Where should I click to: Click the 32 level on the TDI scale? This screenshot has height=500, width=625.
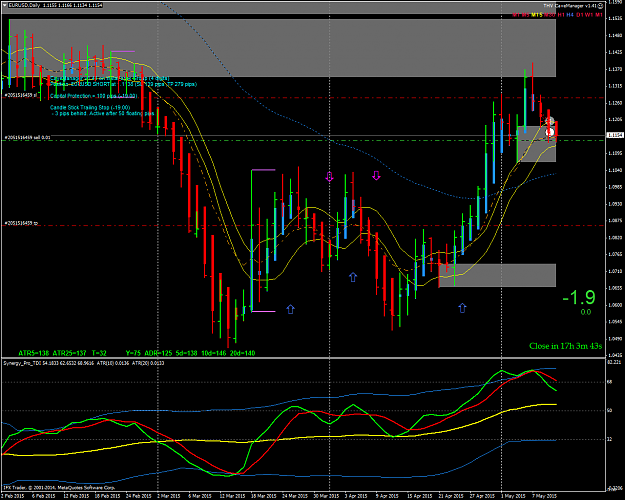click(x=609, y=439)
